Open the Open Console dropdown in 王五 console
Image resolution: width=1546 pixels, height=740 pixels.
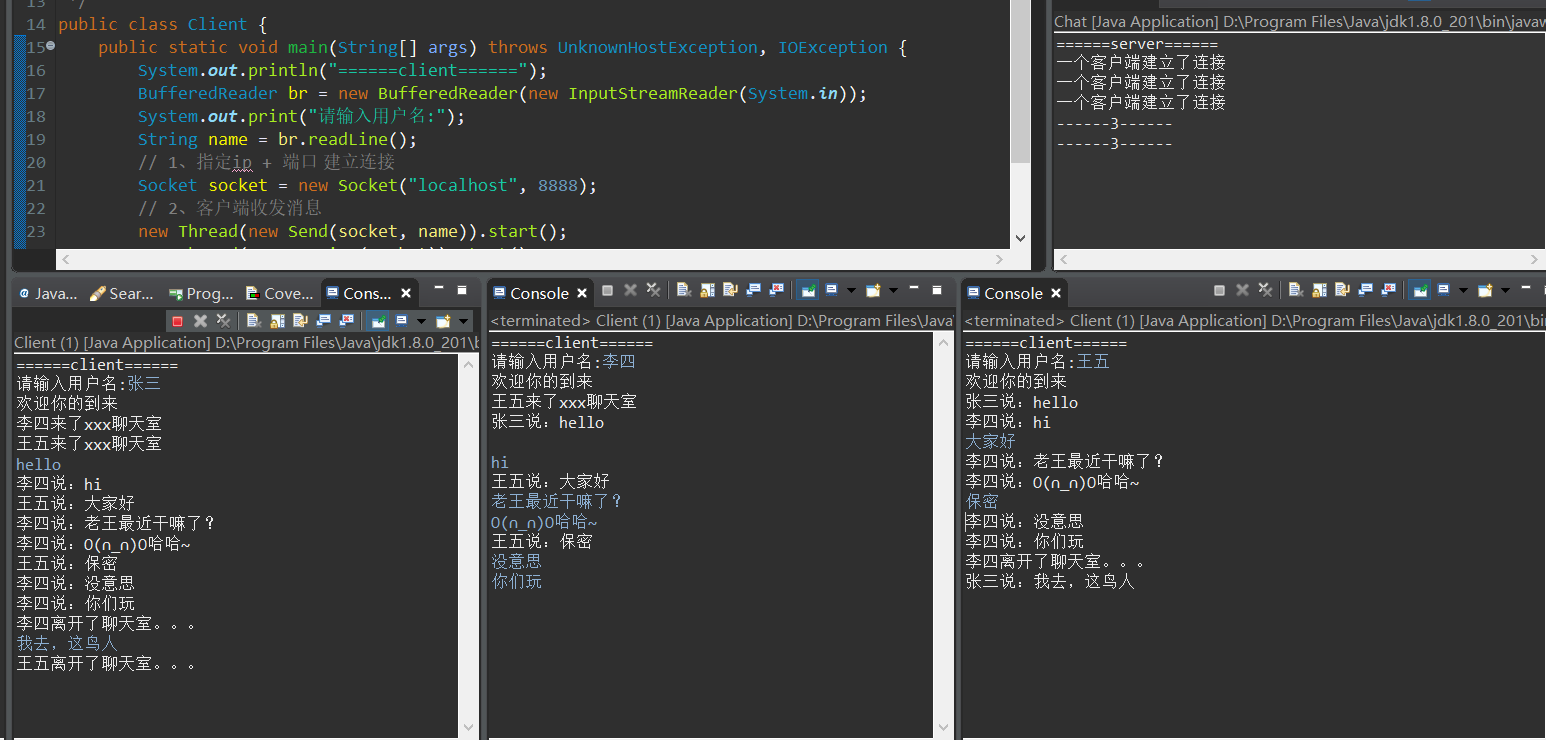click(x=1505, y=291)
